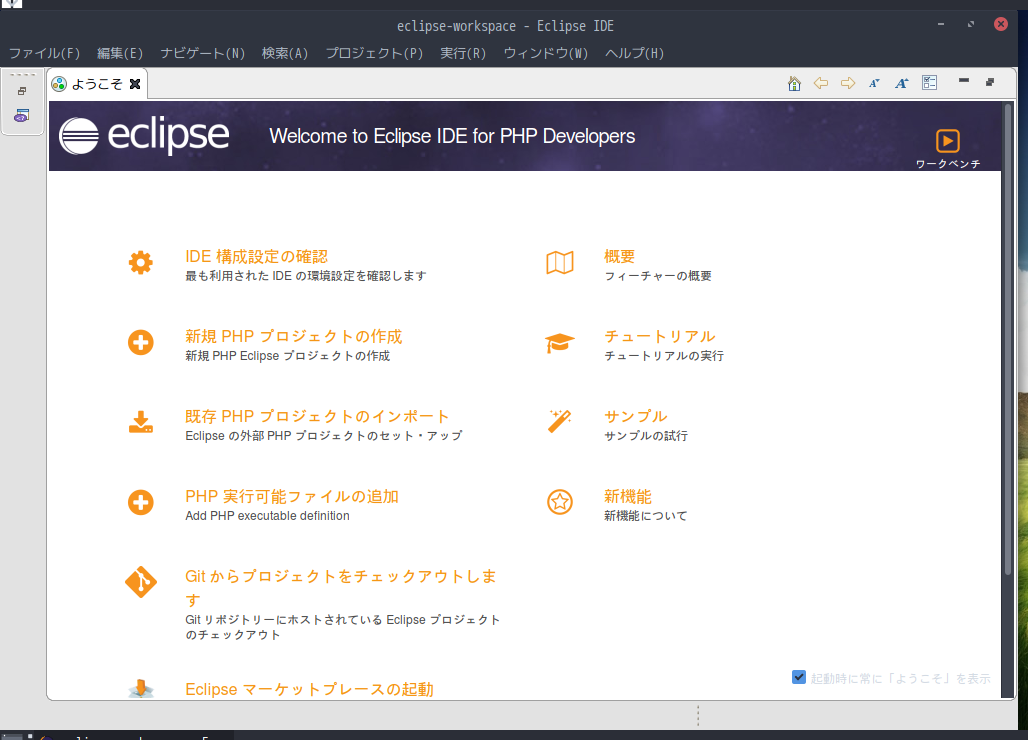Open Eclipse マーケットプレースの起動 link
The image size is (1028, 740).
pos(309,689)
